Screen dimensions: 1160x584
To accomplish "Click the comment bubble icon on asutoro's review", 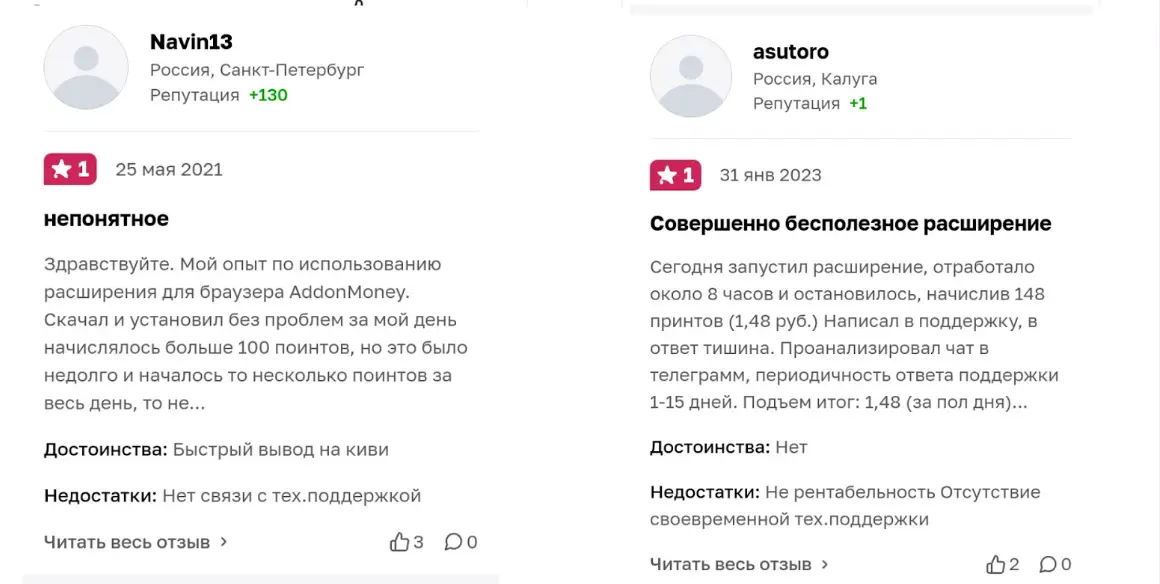I will click(x=1049, y=563).
